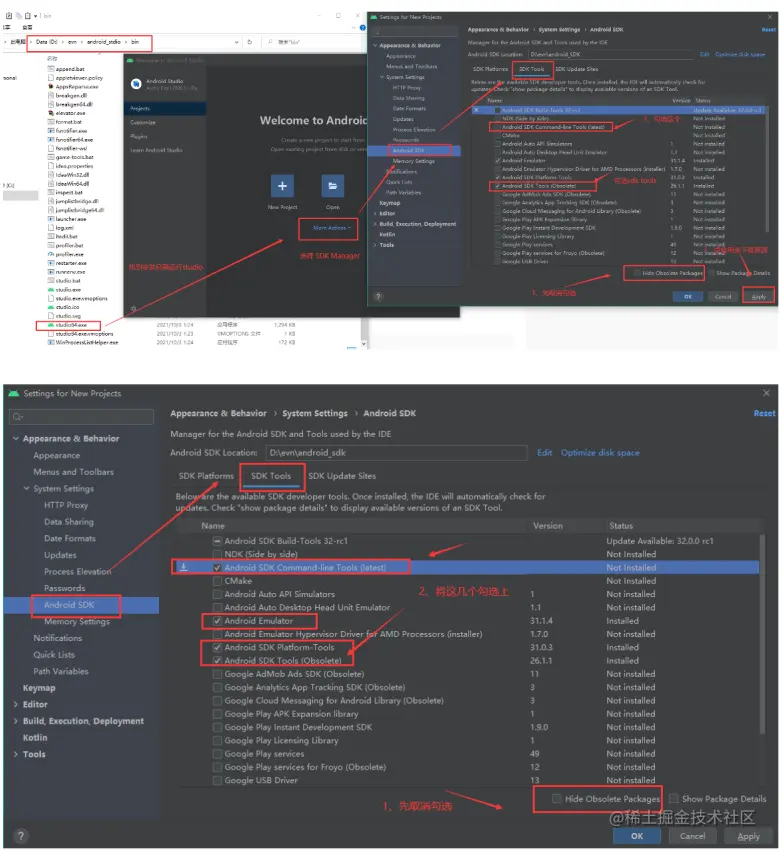Image resolution: width=780 pixels, height=851 pixels.
Task: Select Memory Settings in larger dialog tree
Action: coord(77,621)
